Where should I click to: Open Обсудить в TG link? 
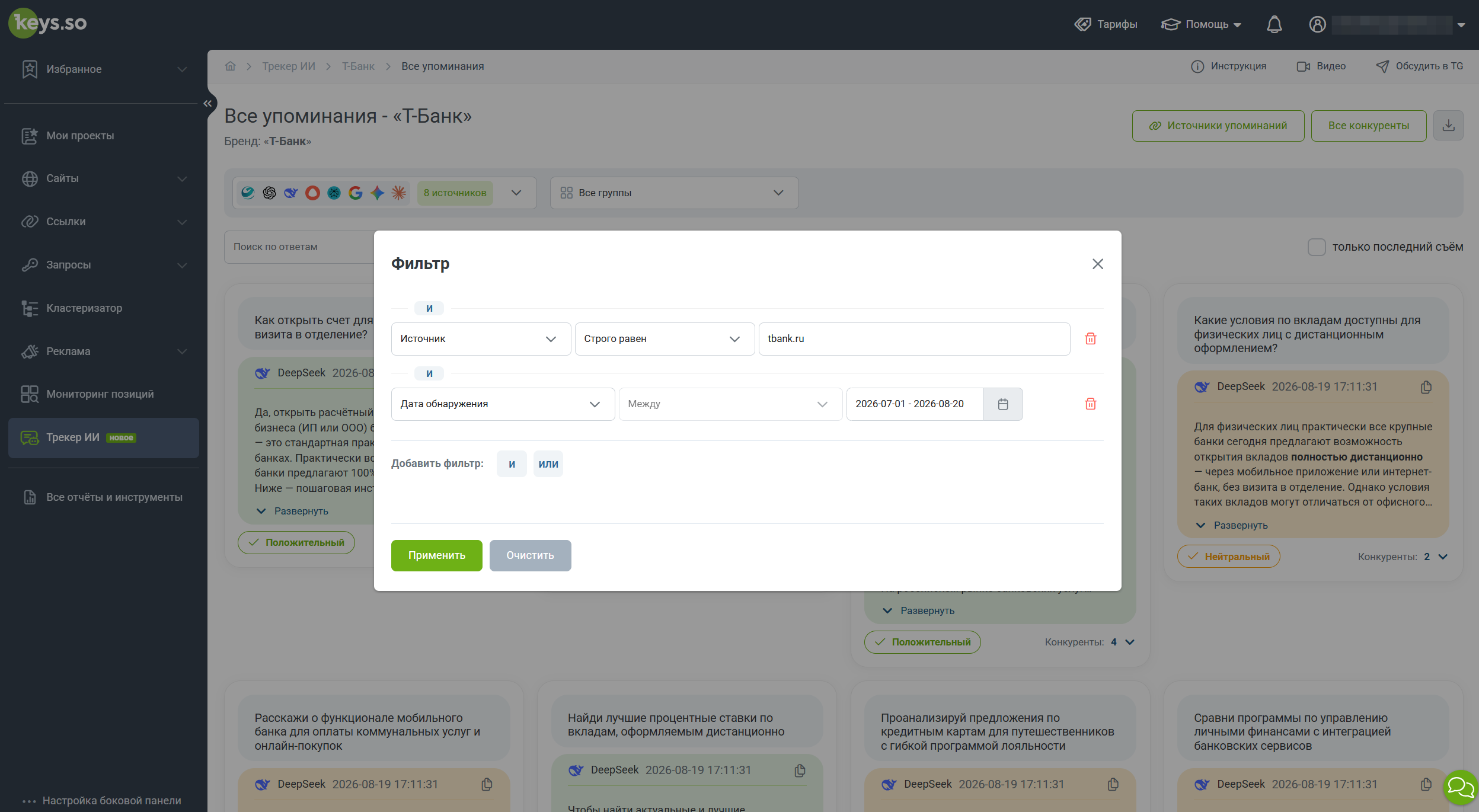tap(1419, 66)
